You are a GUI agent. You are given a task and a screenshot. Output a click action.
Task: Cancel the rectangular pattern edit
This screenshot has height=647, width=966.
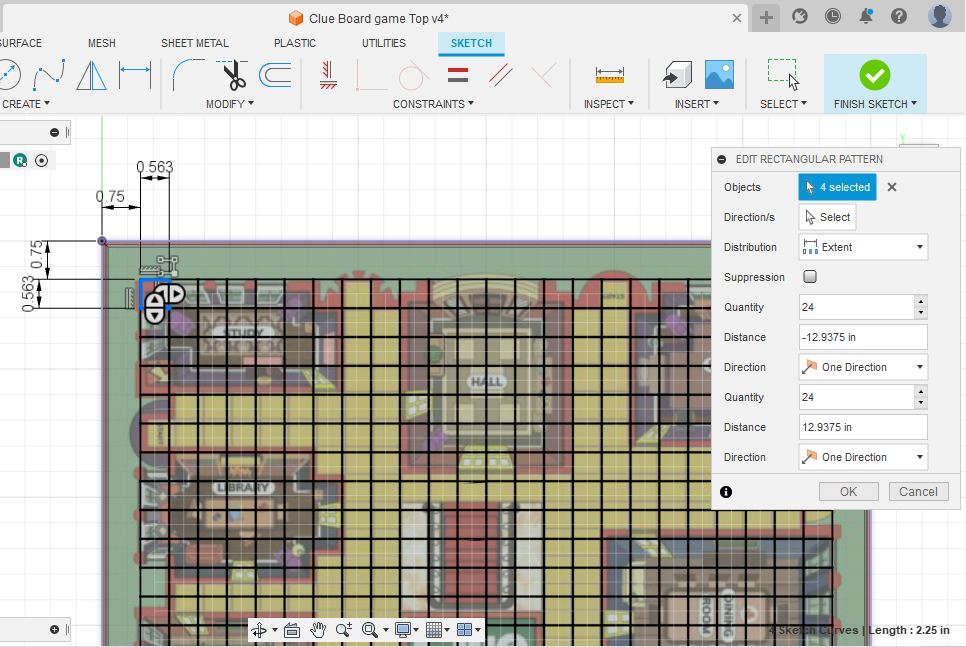point(918,492)
